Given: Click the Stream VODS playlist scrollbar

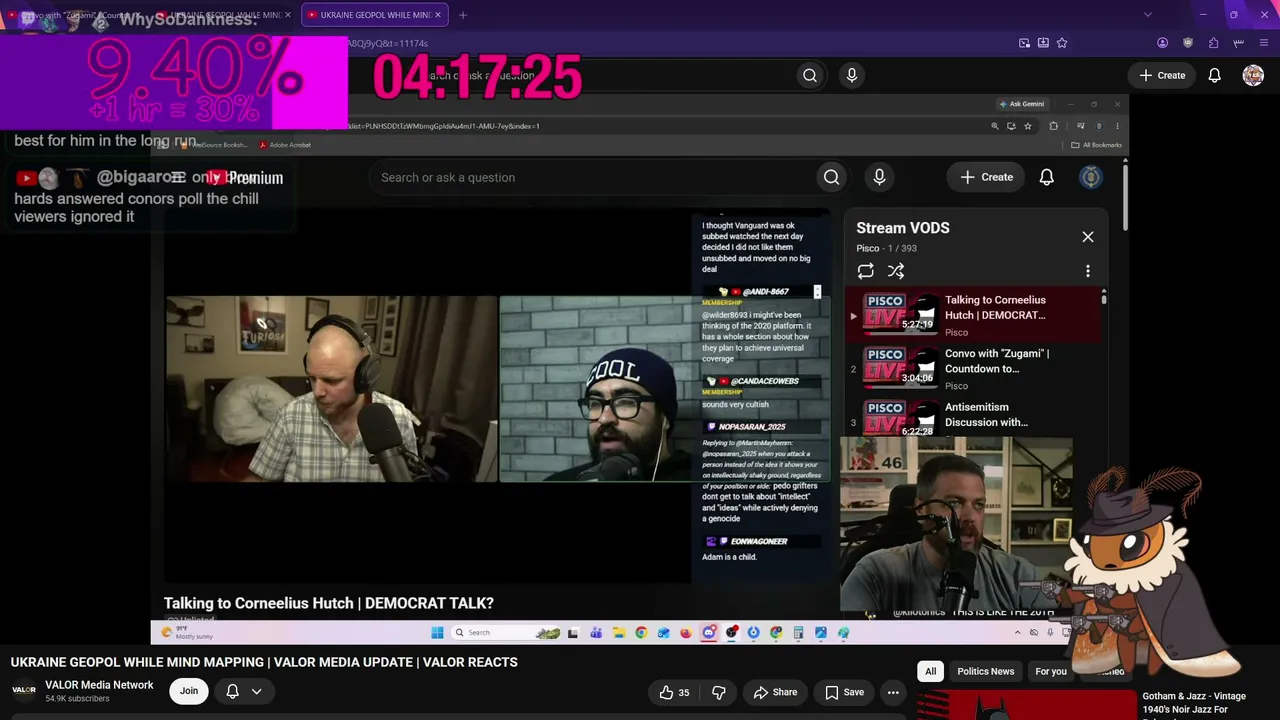Looking at the screenshot, I should pos(1104,300).
